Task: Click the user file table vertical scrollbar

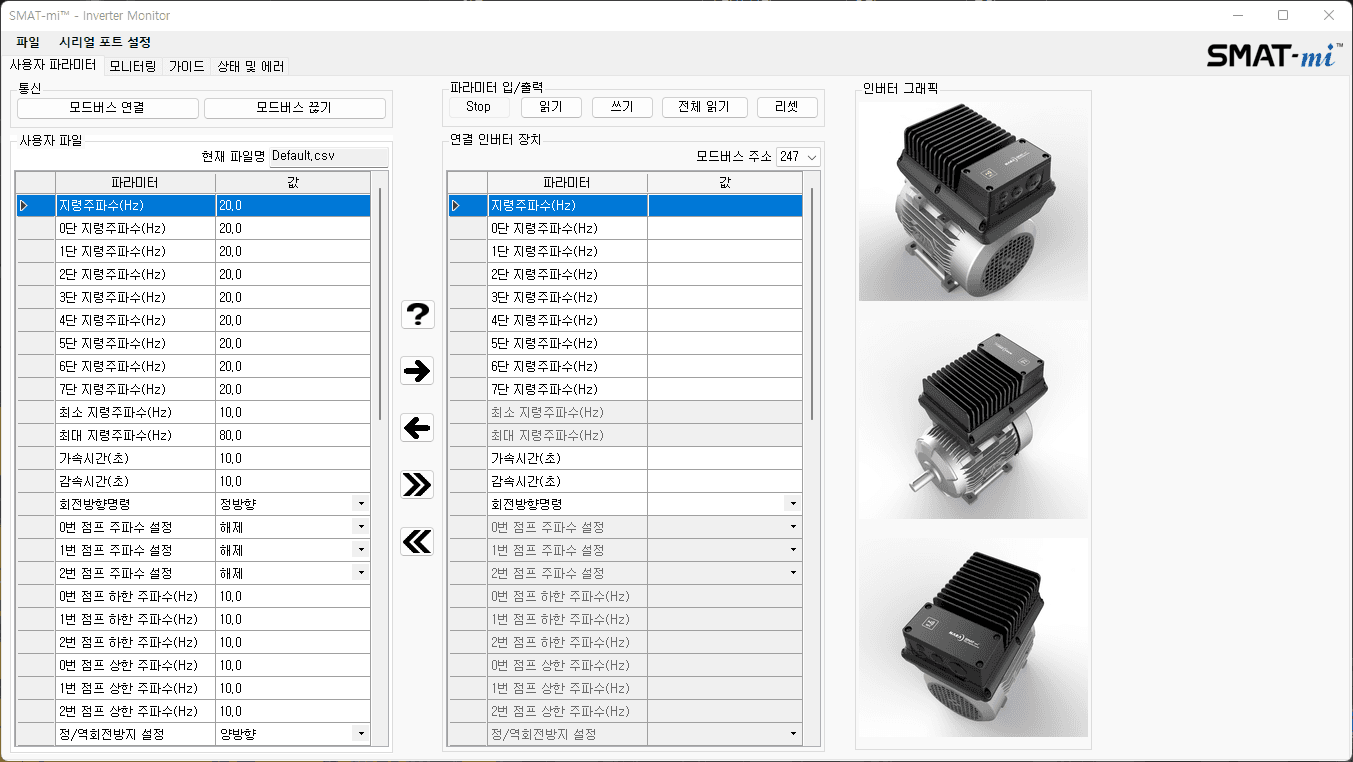Action: (x=380, y=300)
